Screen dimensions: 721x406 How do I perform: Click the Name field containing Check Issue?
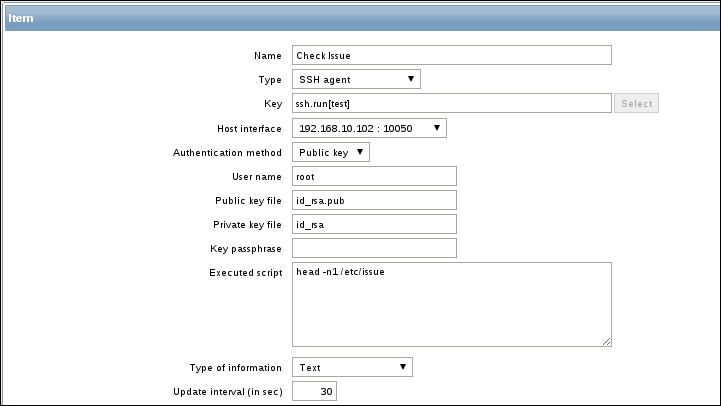coord(450,55)
